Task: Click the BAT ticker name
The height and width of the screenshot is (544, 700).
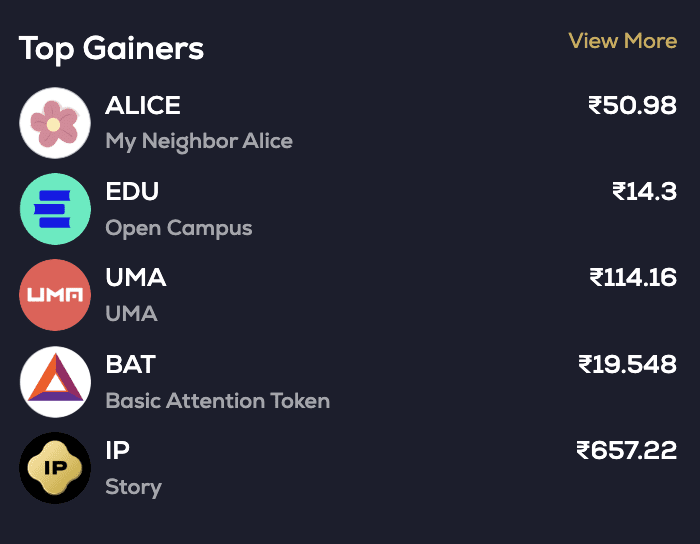Action: point(131,364)
